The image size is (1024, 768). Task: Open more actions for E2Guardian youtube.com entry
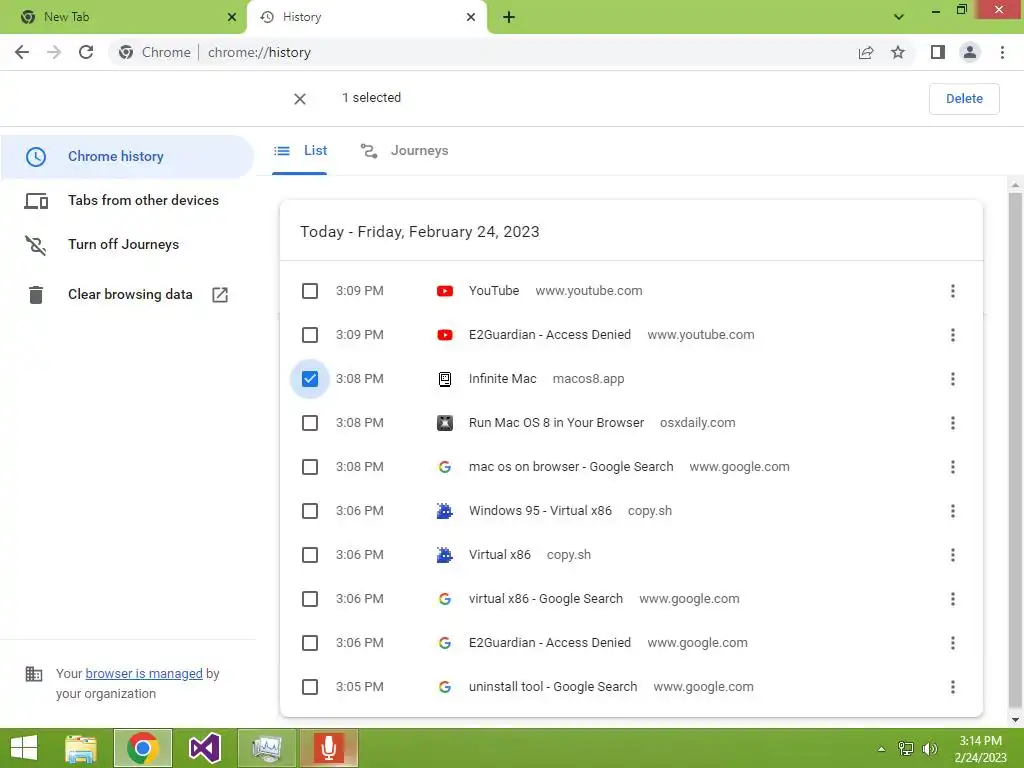click(953, 335)
